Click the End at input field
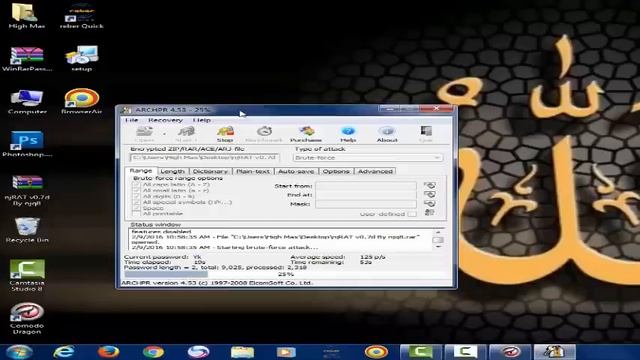 [x=366, y=195]
